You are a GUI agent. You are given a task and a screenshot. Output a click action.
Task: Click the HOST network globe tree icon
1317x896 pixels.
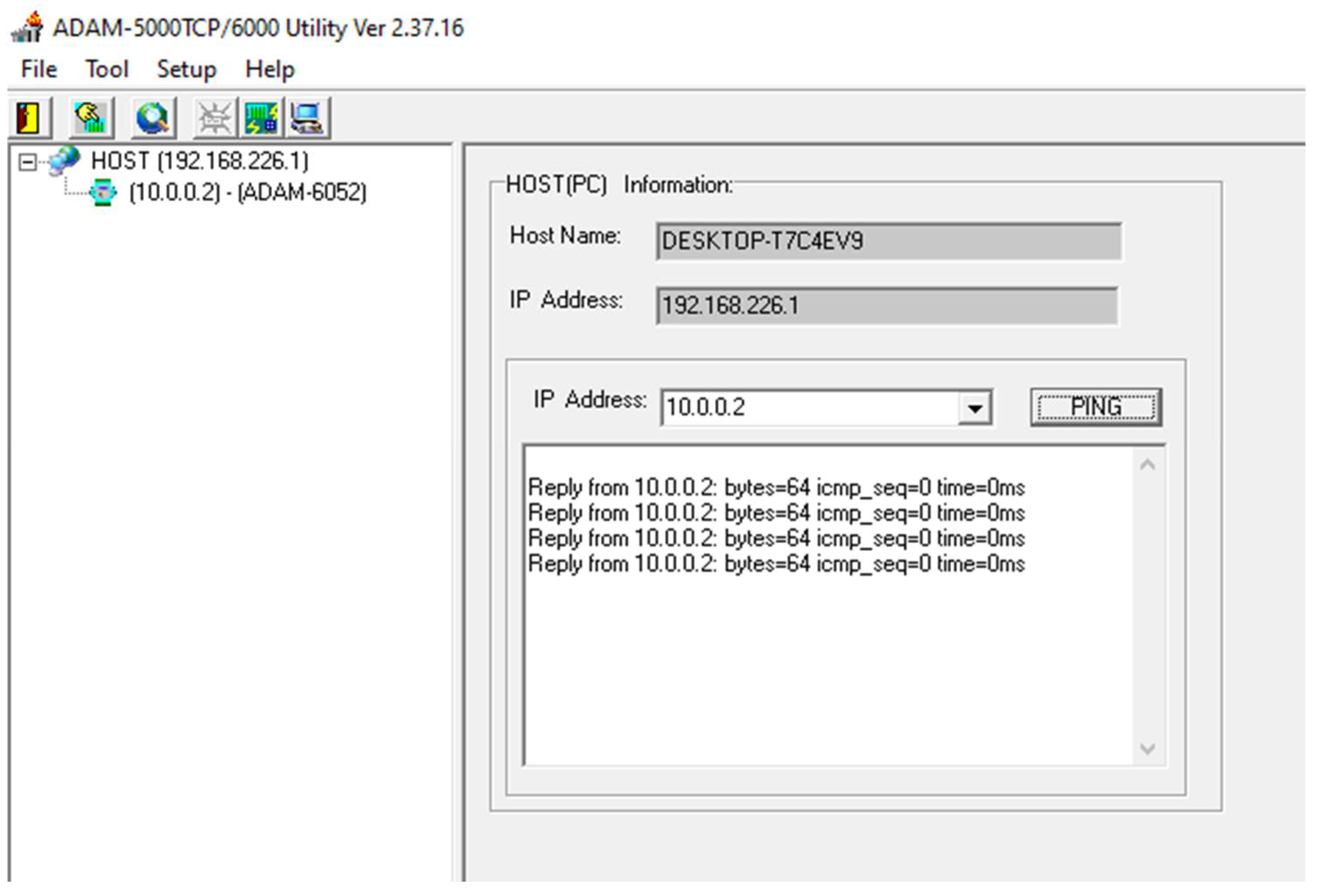coord(64,161)
